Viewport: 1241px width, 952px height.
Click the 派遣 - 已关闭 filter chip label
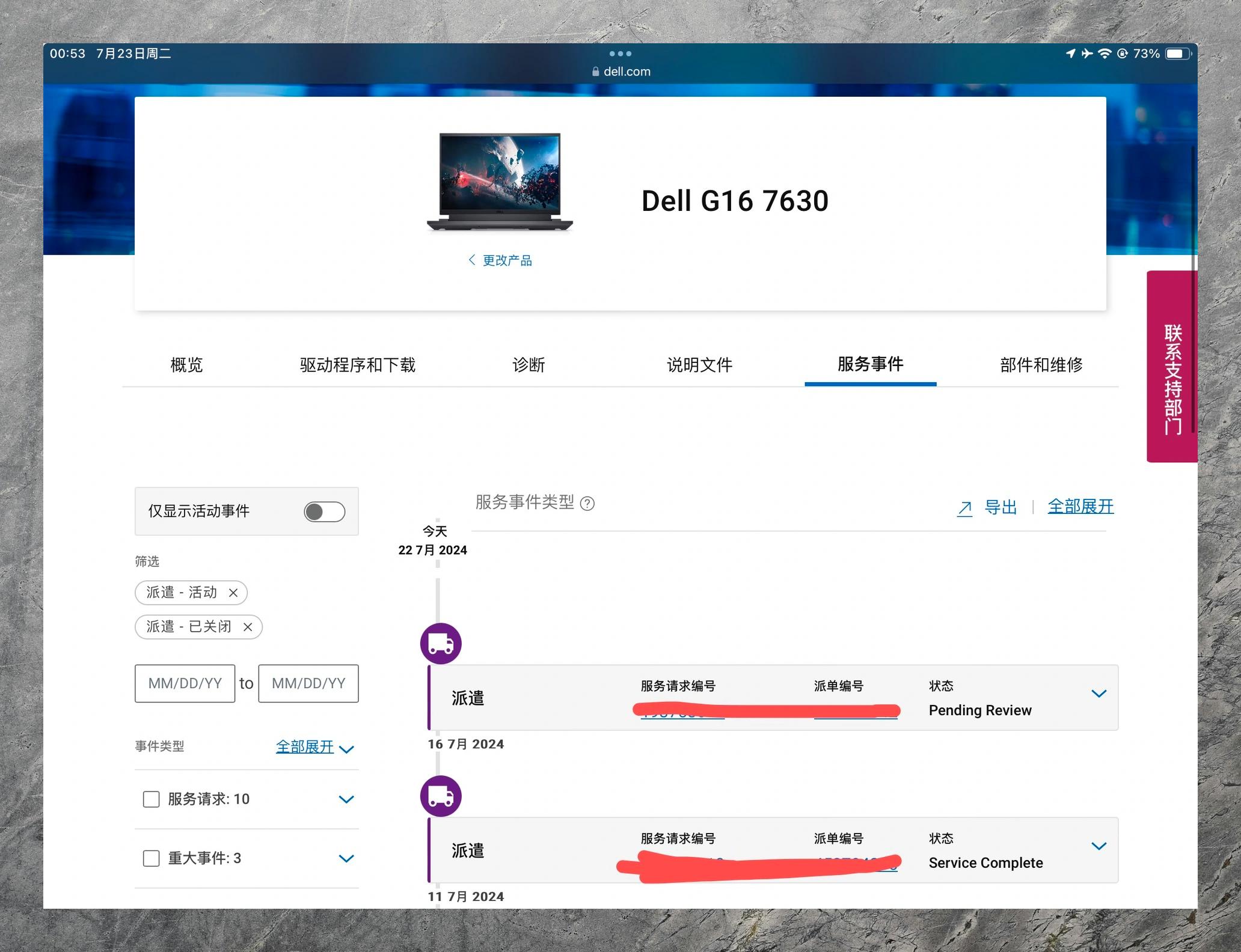pos(189,627)
